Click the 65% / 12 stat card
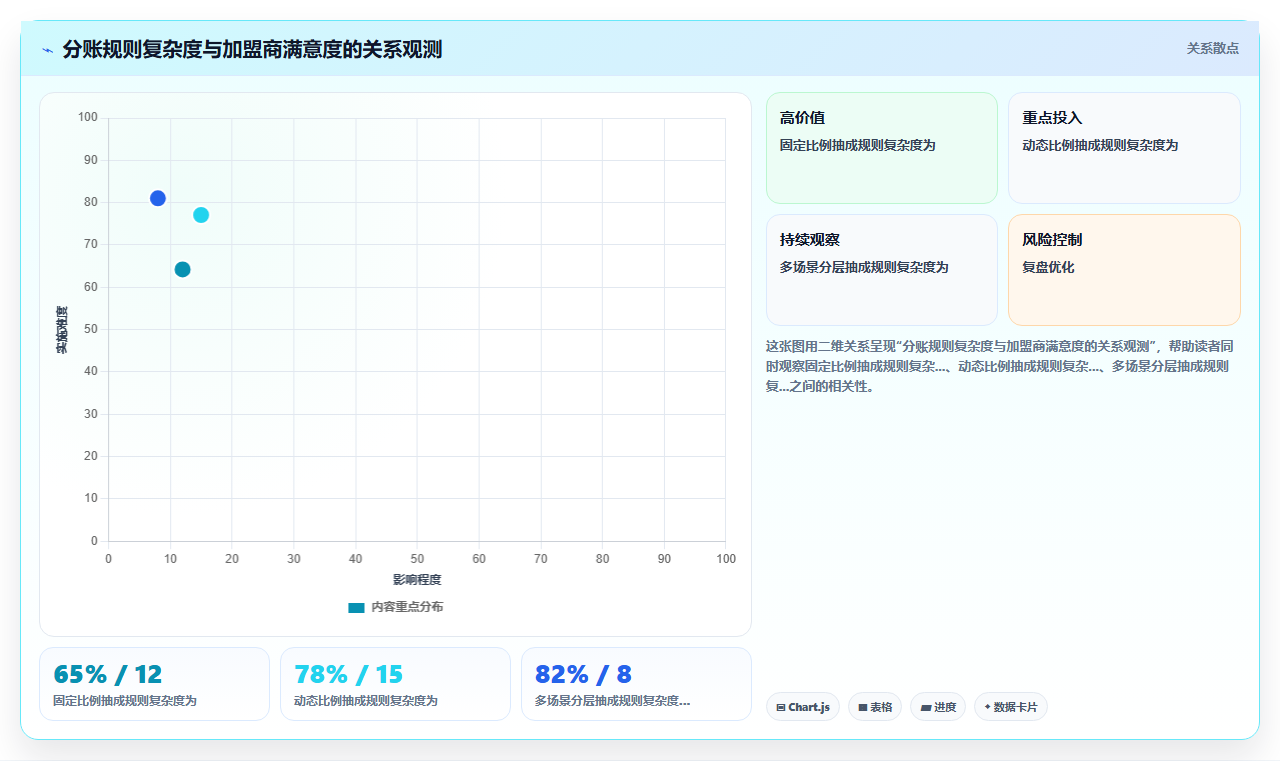This screenshot has height=761, width=1280. click(154, 684)
